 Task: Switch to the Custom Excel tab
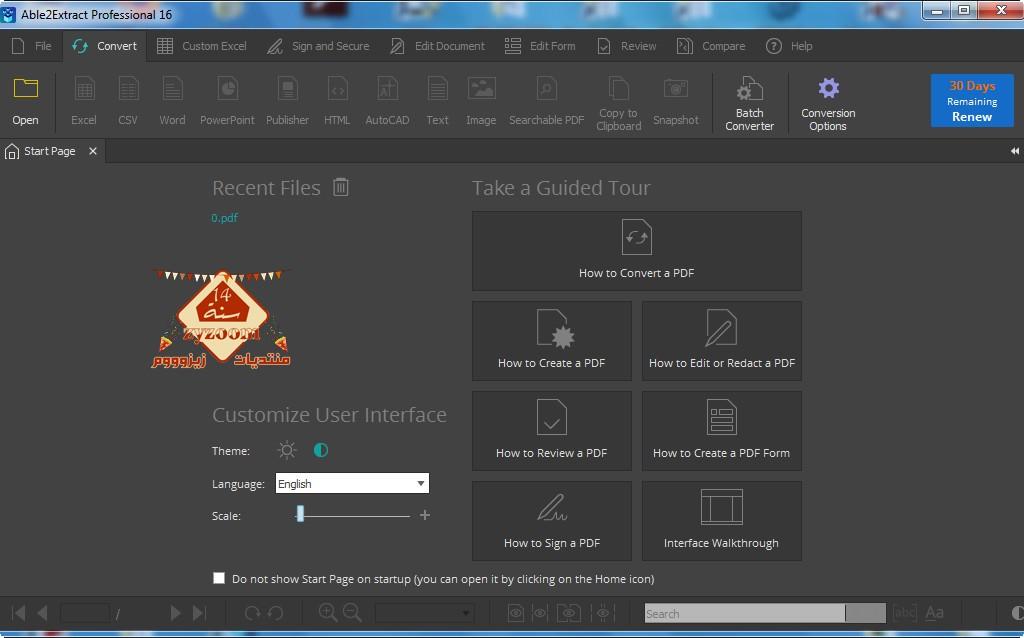(x=202, y=46)
